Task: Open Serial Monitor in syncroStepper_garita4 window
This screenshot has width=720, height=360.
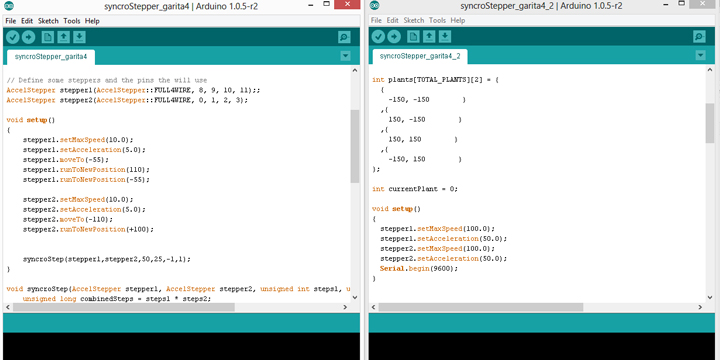Action: coord(344,37)
